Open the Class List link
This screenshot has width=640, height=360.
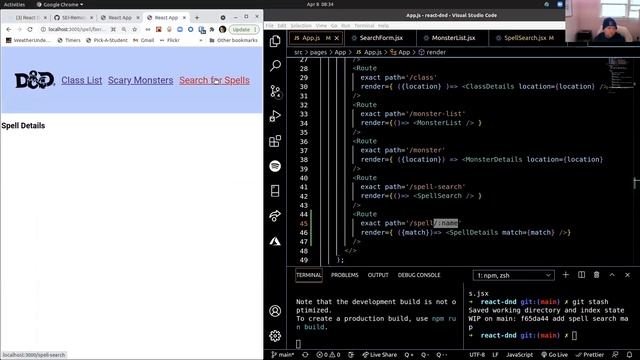tap(82, 80)
